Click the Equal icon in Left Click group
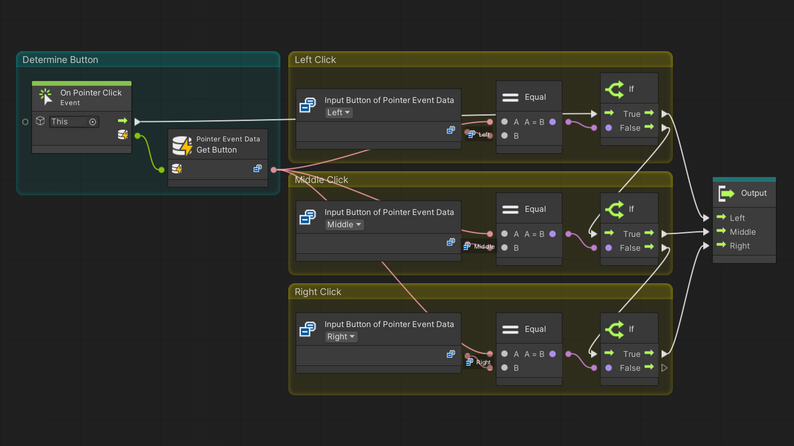The height and width of the screenshot is (446, 794). click(x=510, y=97)
